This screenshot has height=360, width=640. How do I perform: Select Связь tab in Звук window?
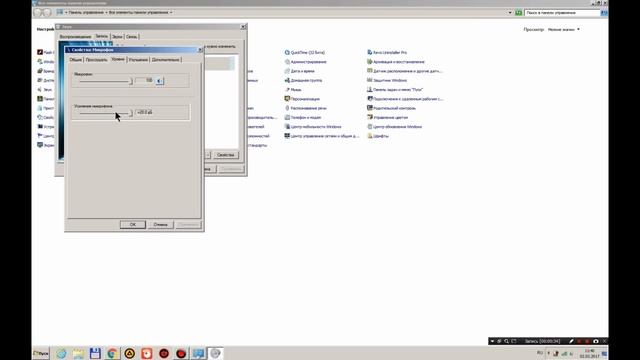[x=131, y=37]
